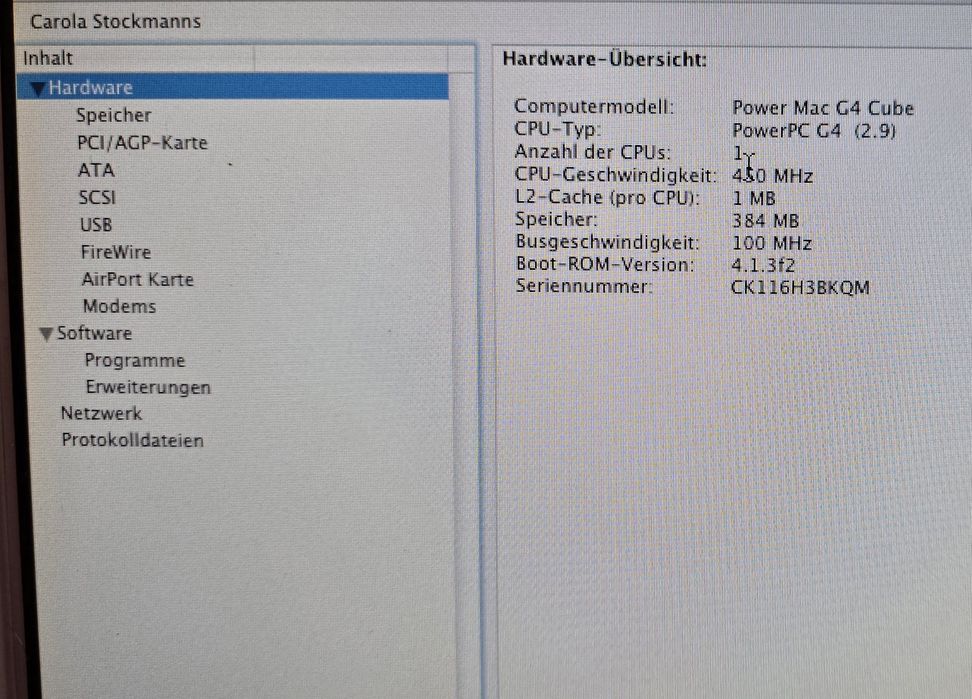Click the Boot-ROM-Version label
Image resolution: width=972 pixels, height=699 pixels.
[605, 264]
